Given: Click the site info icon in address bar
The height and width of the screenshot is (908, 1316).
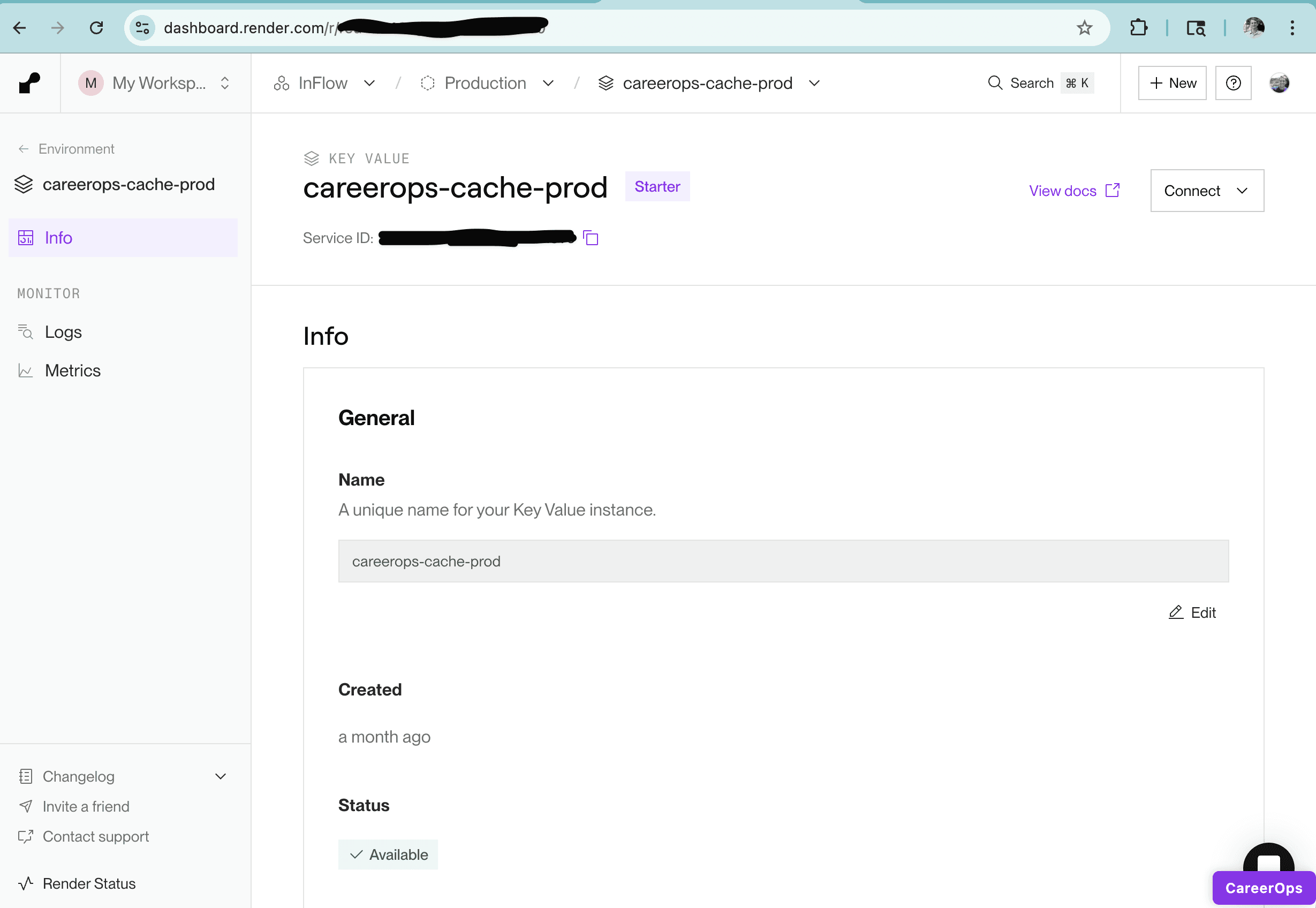Looking at the screenshot, I should click(x=142, y=28).
